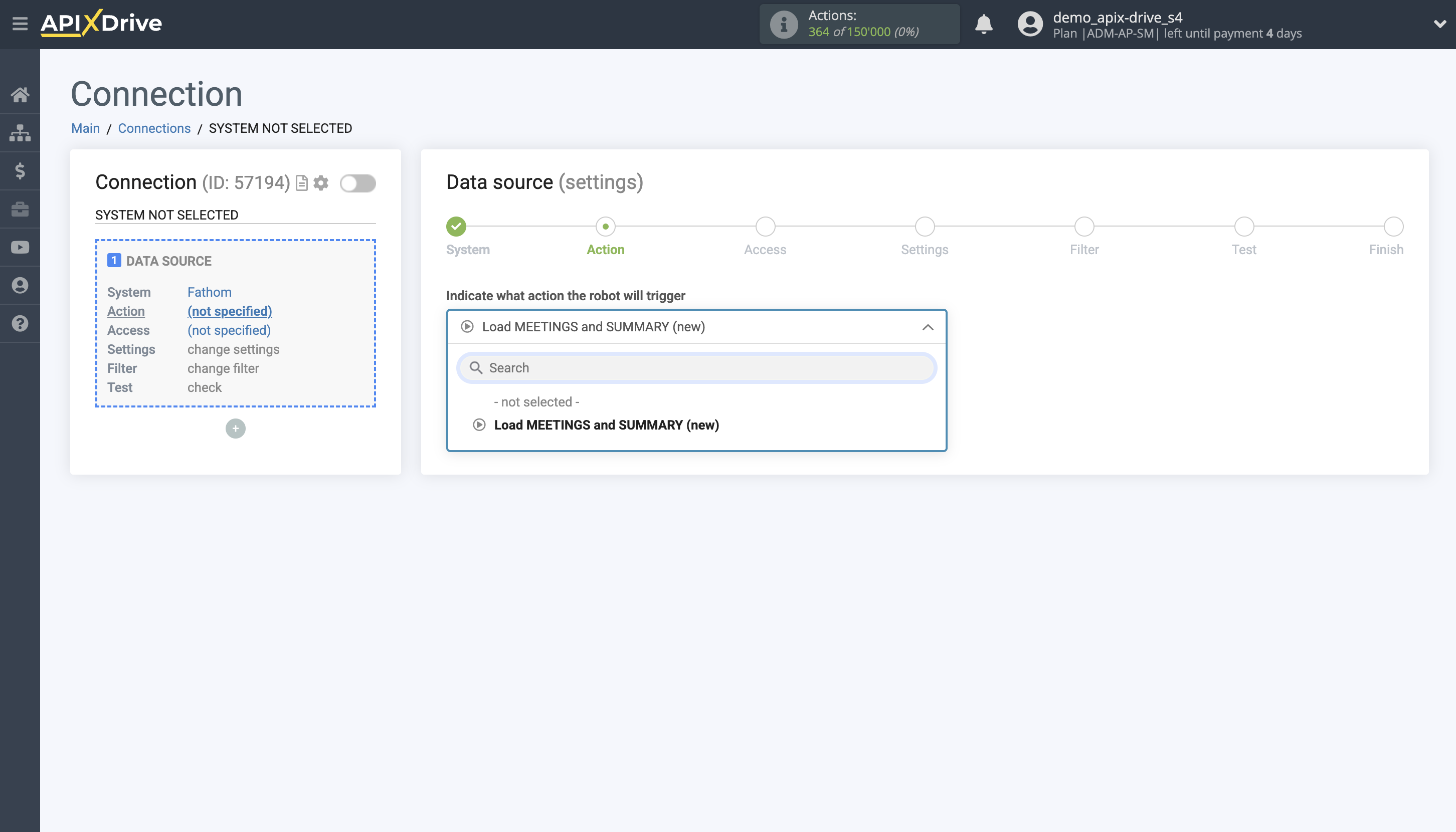The image size is (1456, 832).
Task: Open the Help question mark icon
Action: point(21,323)
